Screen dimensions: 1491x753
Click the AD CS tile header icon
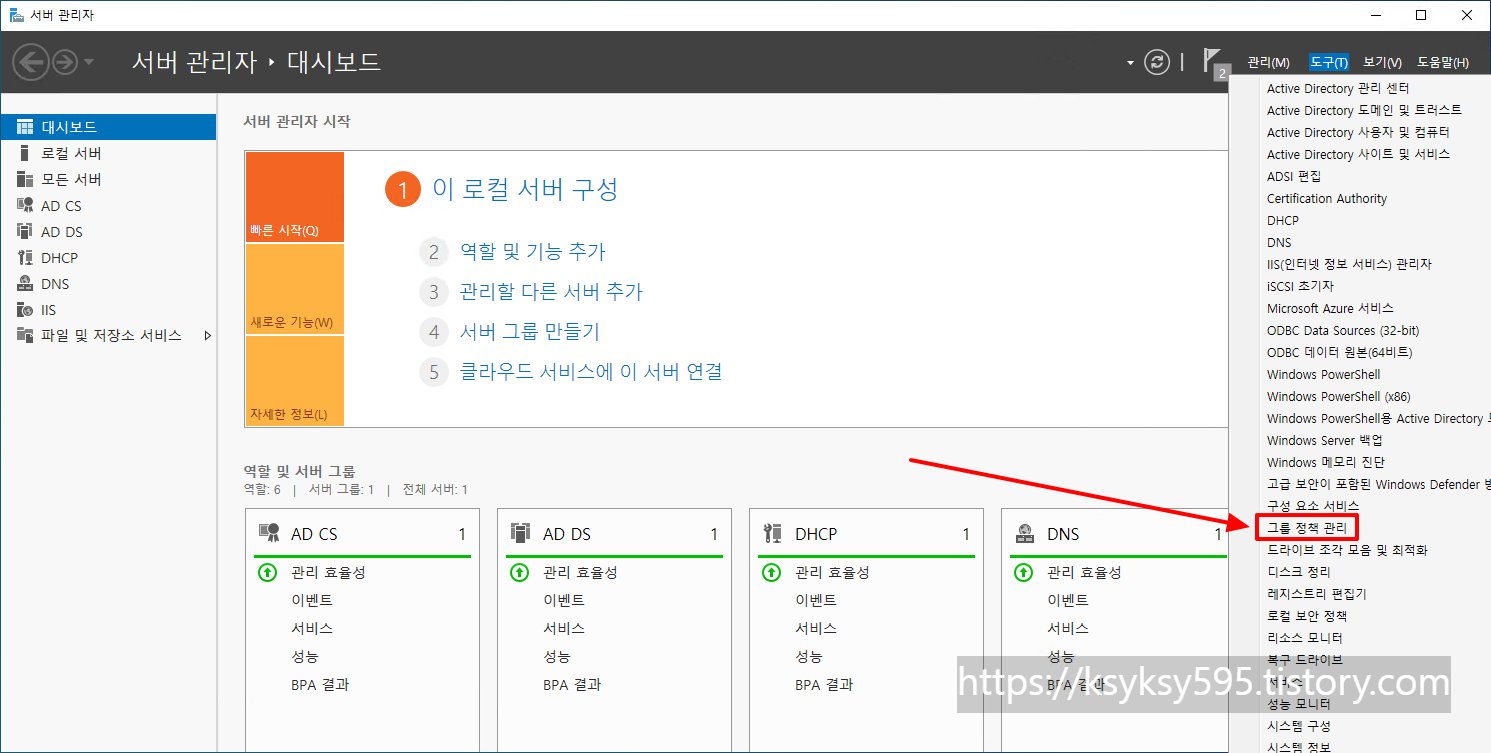269,533
